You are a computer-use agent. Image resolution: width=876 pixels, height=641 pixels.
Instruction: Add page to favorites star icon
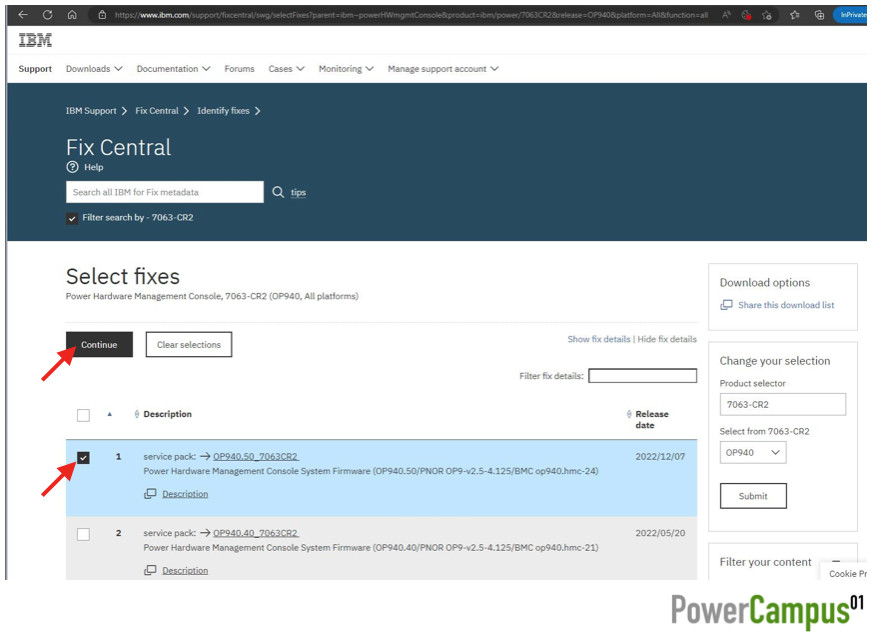click(767, 15)
